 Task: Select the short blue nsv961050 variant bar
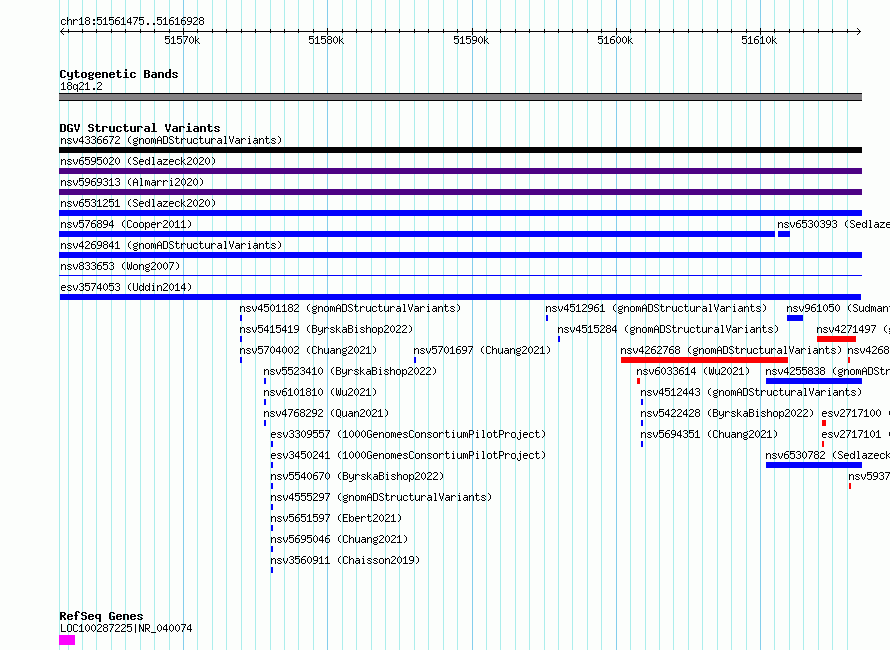click(x=795, y=318)
